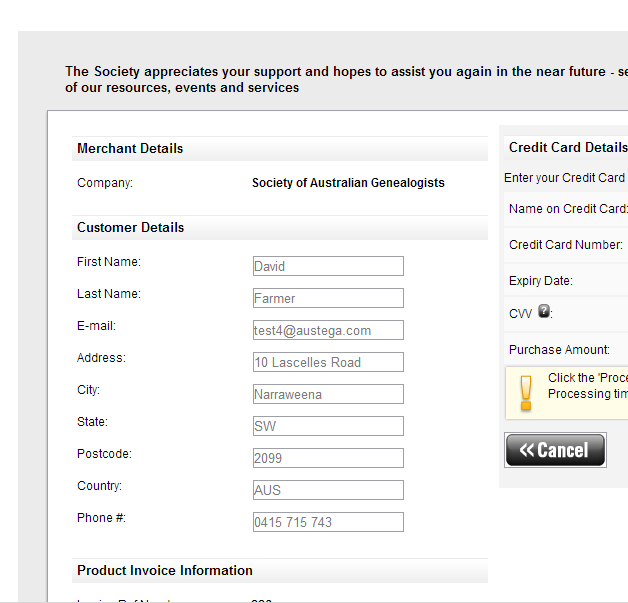628x603 pixels.
Task: Select the Address field with 10 Lascelles Road
Action: [328, 362]
